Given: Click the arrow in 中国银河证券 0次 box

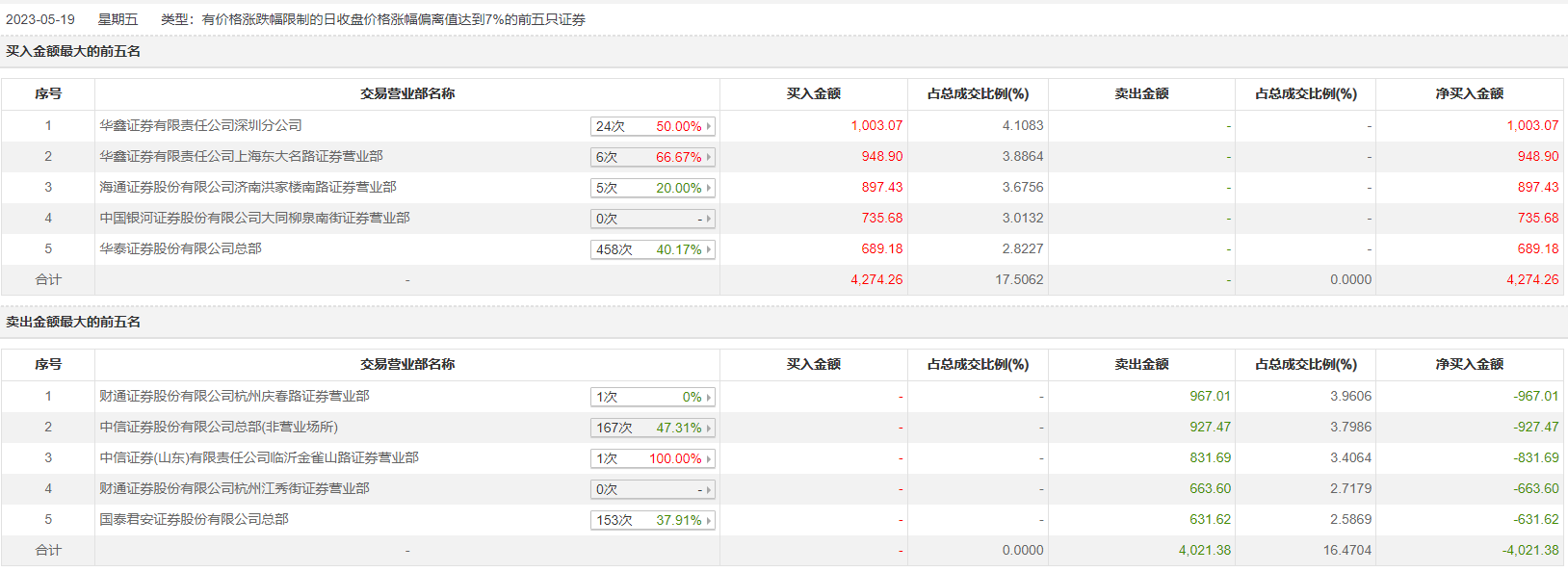Looking at the screenshot, I should pos(709,219).
